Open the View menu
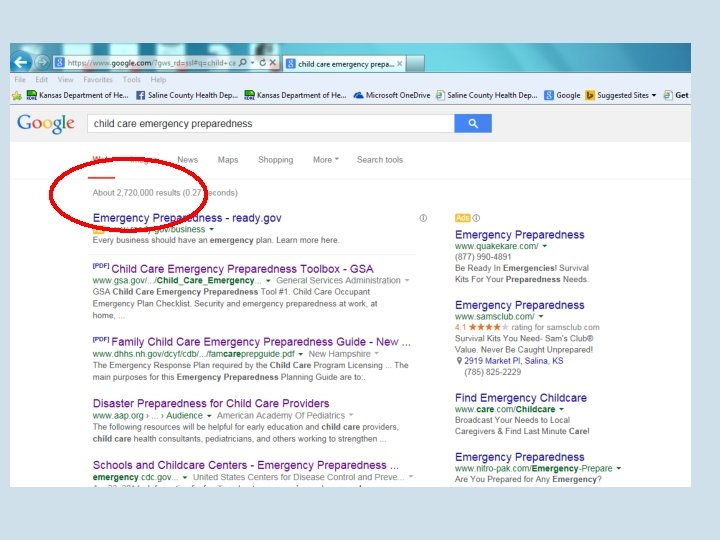720x540 pixels. 65,79
